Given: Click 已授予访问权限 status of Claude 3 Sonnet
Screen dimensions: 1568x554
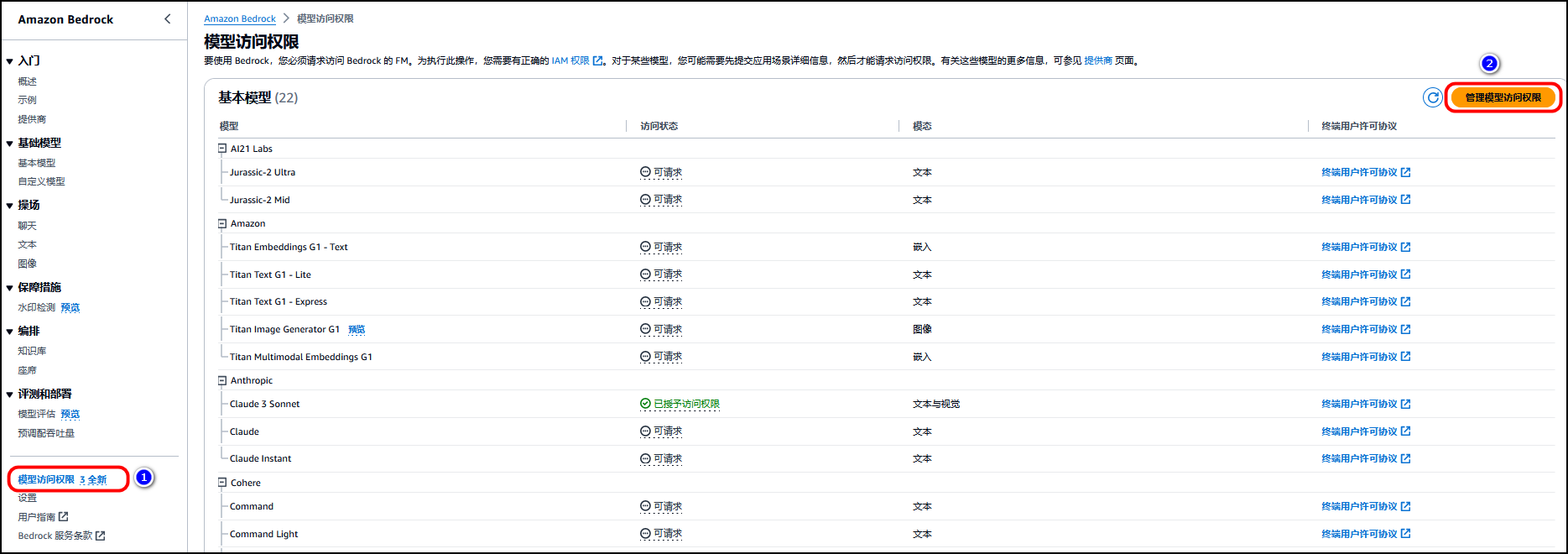Looking at the screenshot, I should pyautogui.click(x=686, y=404).
